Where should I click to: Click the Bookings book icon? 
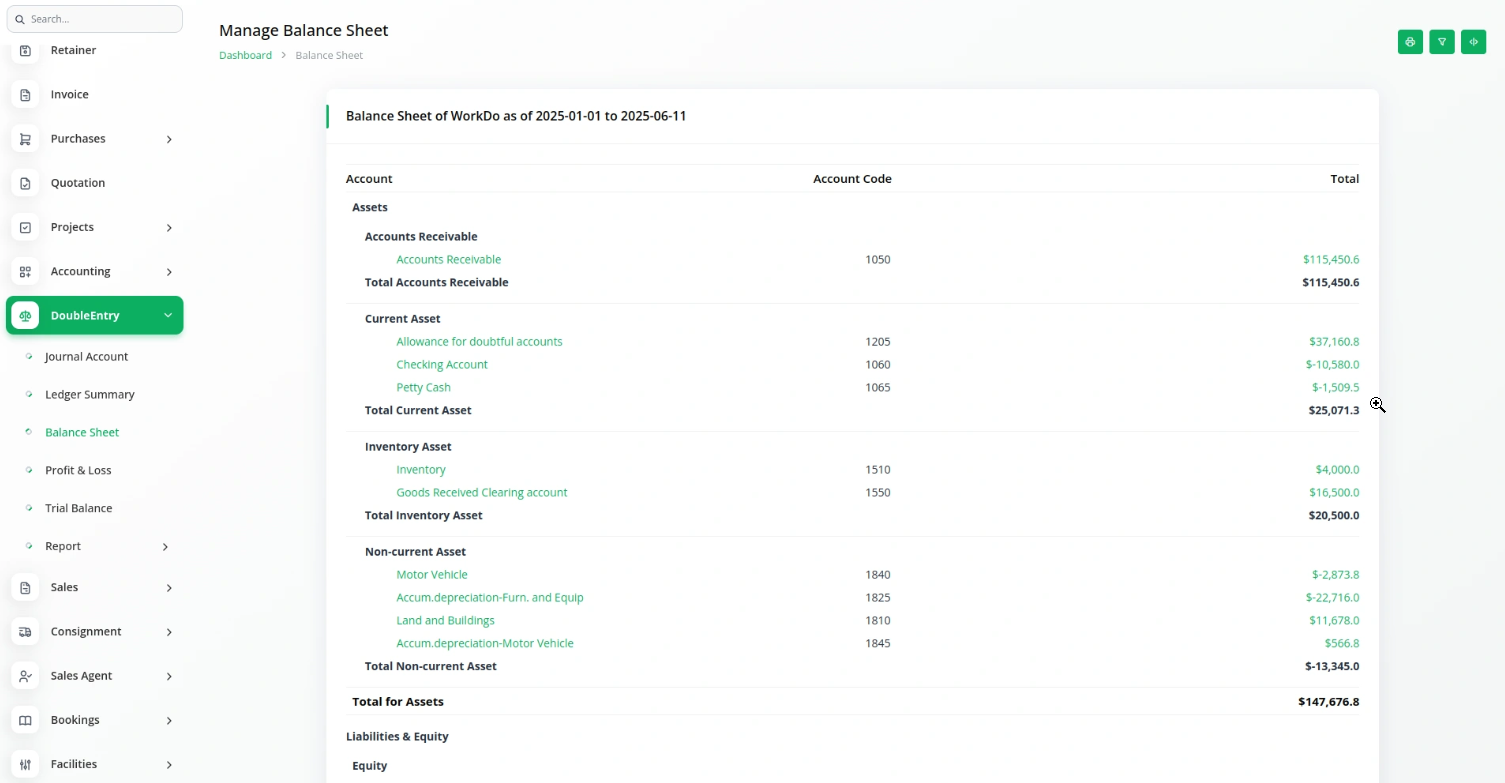[x=26, y=720]
